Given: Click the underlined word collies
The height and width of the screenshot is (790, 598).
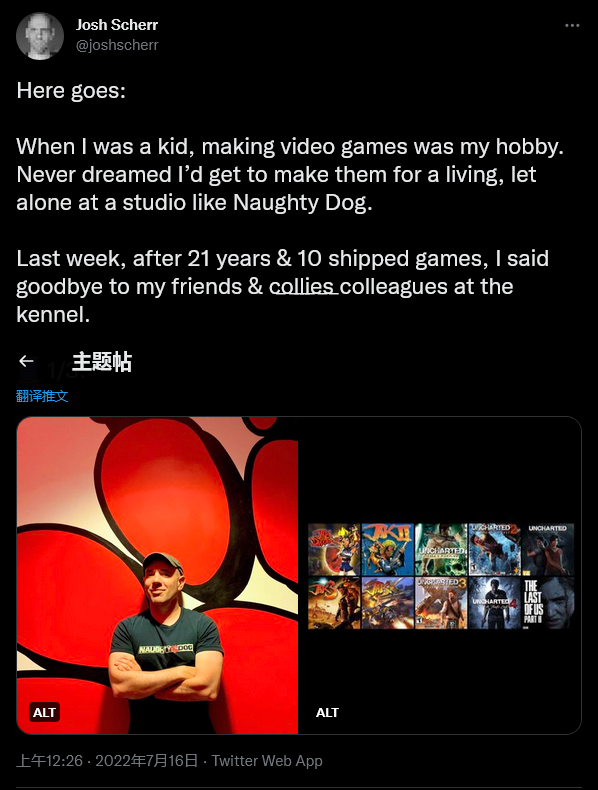Looking at the screenshot, I should point(302,287).
